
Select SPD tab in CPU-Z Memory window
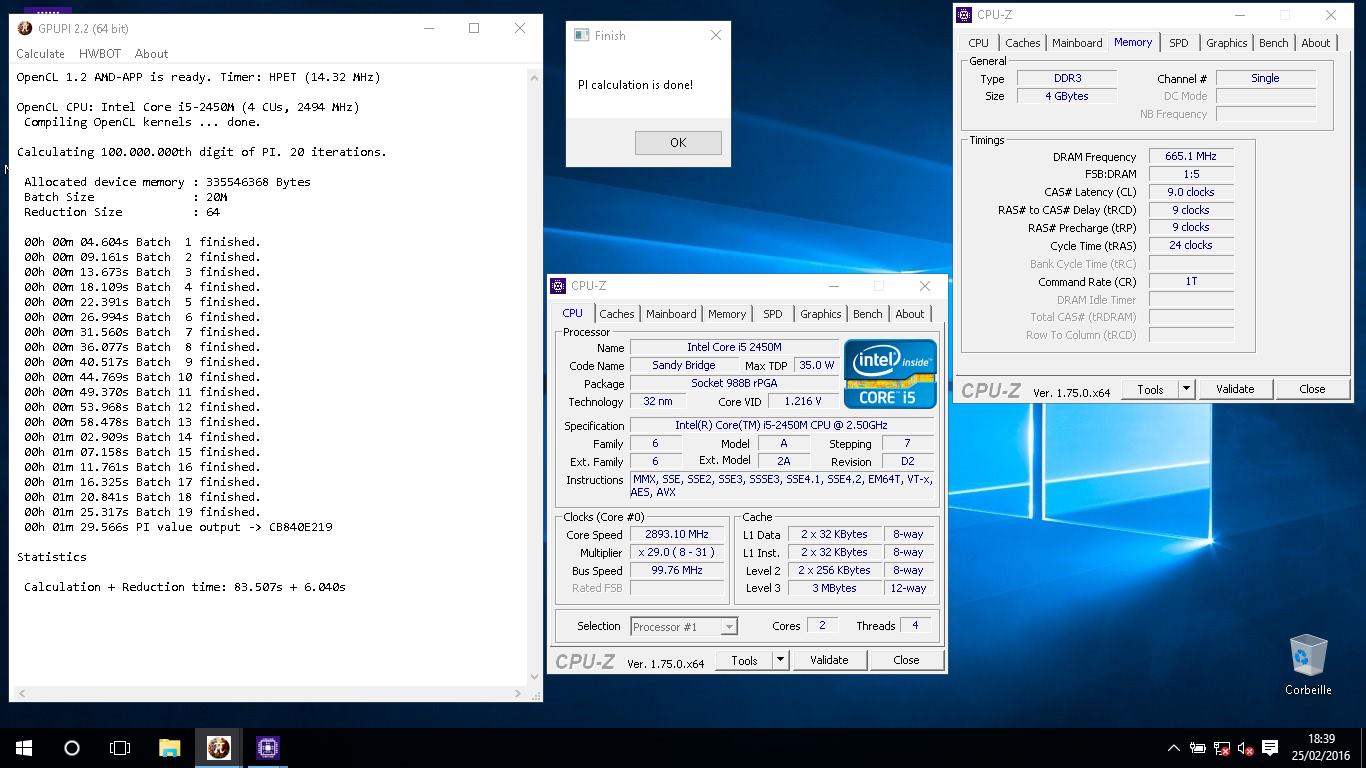1179,43
